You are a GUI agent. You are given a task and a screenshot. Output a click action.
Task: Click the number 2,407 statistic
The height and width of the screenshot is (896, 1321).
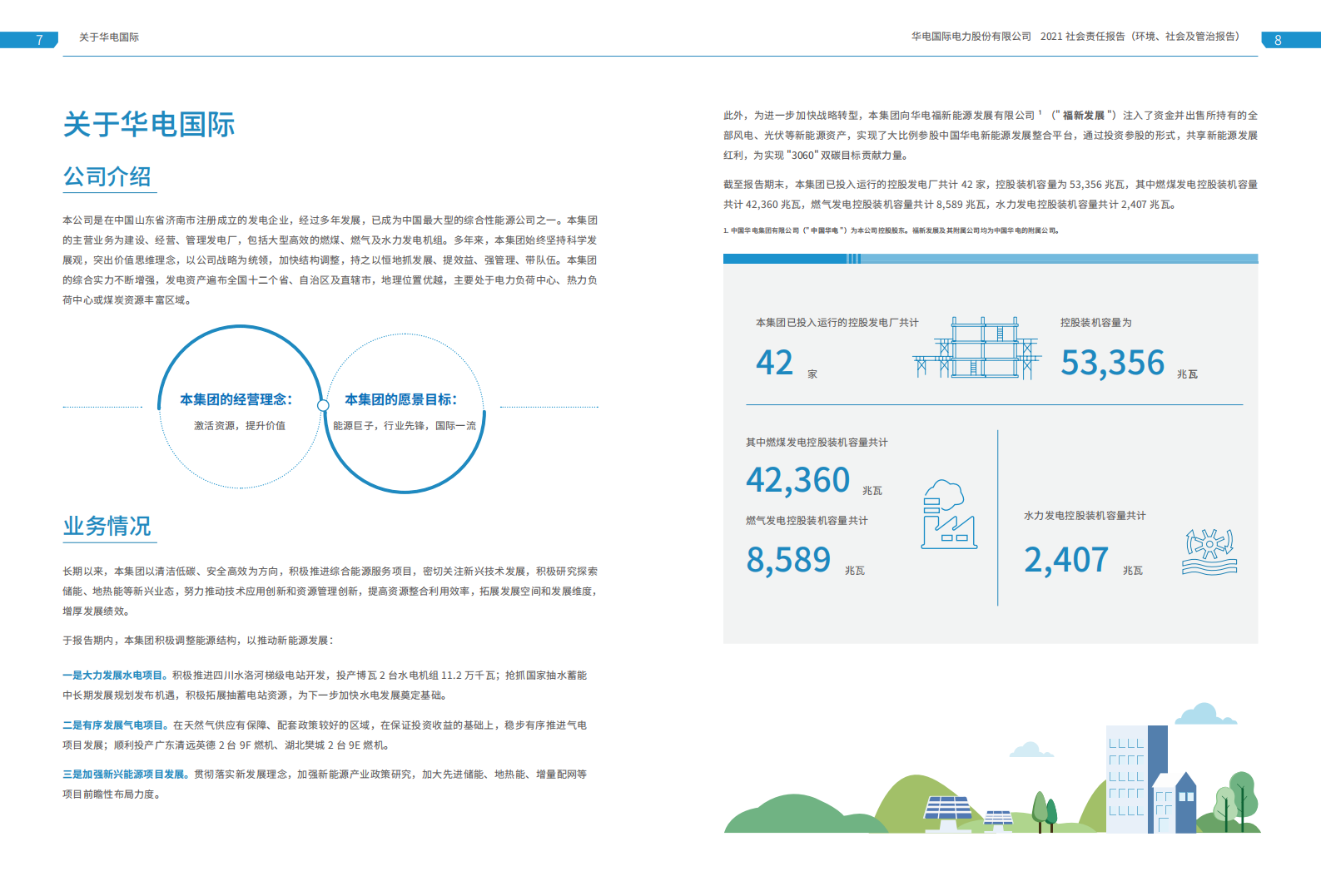click(x=1066, y=560)
